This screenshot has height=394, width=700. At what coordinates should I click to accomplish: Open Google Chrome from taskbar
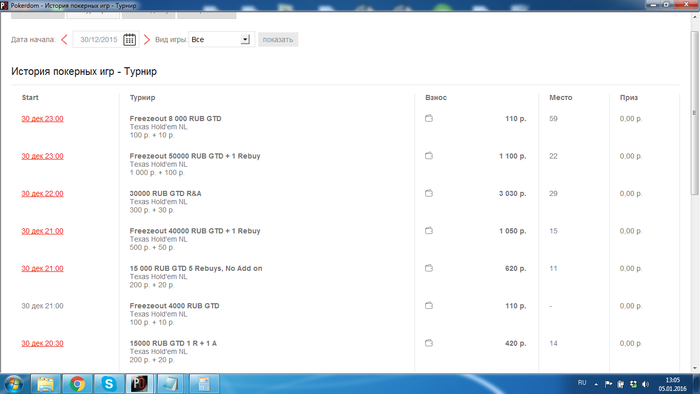pos(77,384)
